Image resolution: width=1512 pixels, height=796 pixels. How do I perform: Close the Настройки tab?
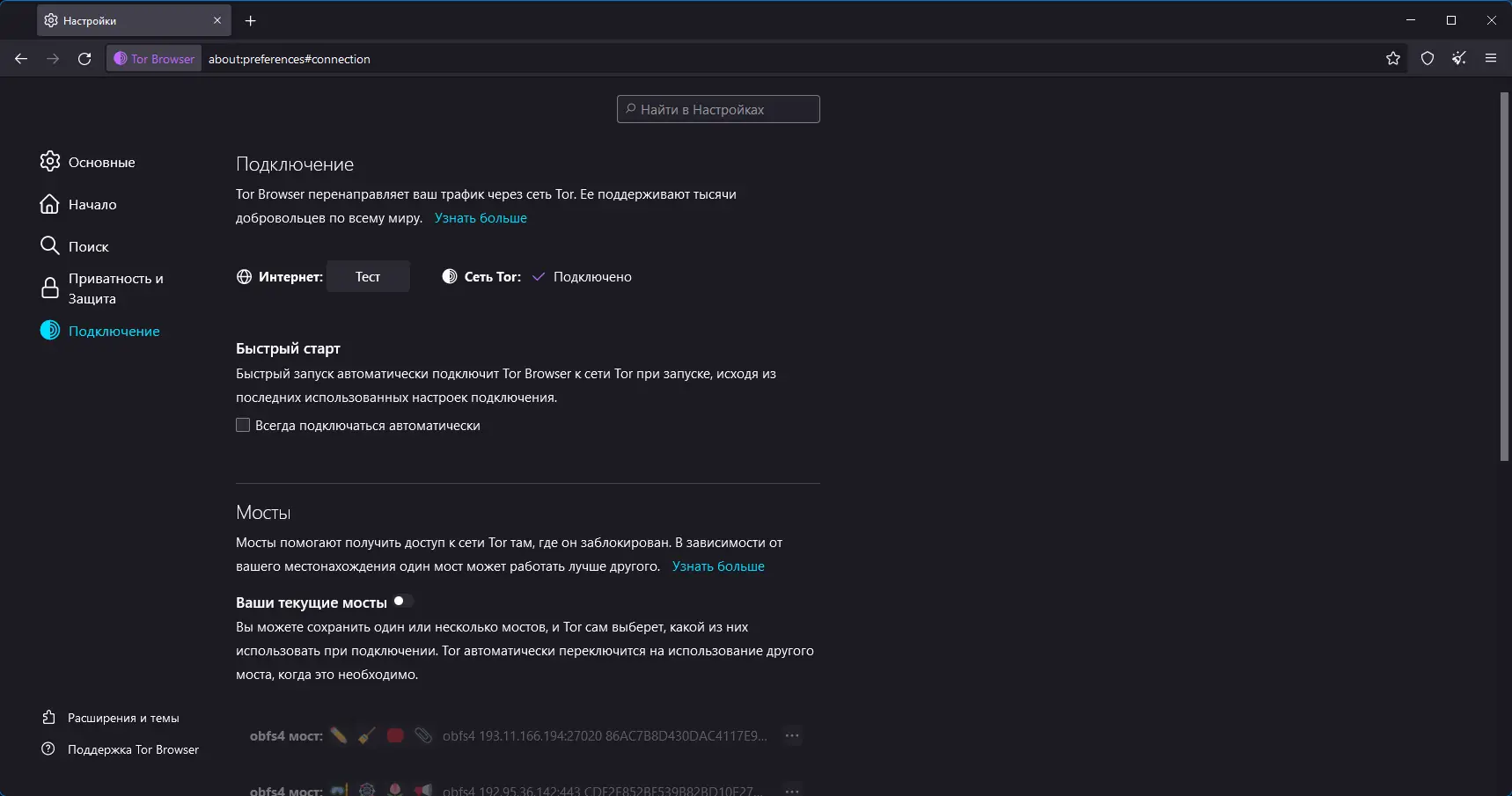(x=217, y=20)
